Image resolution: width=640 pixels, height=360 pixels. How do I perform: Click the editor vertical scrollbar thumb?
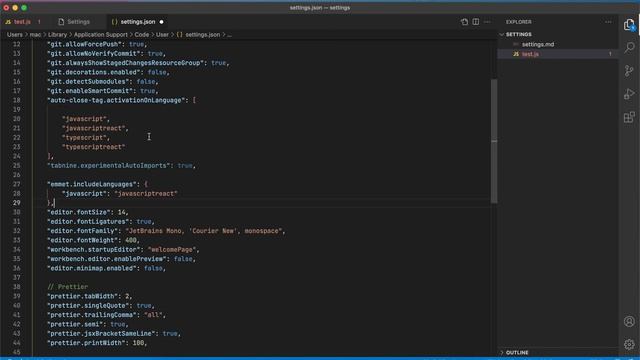(494, 141)
